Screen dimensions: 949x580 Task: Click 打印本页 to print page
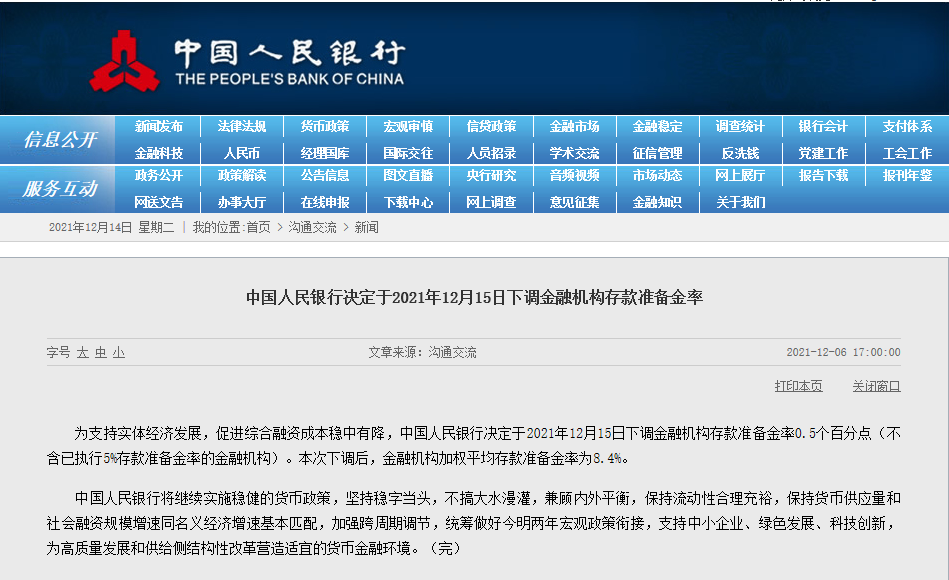(798, 386)
